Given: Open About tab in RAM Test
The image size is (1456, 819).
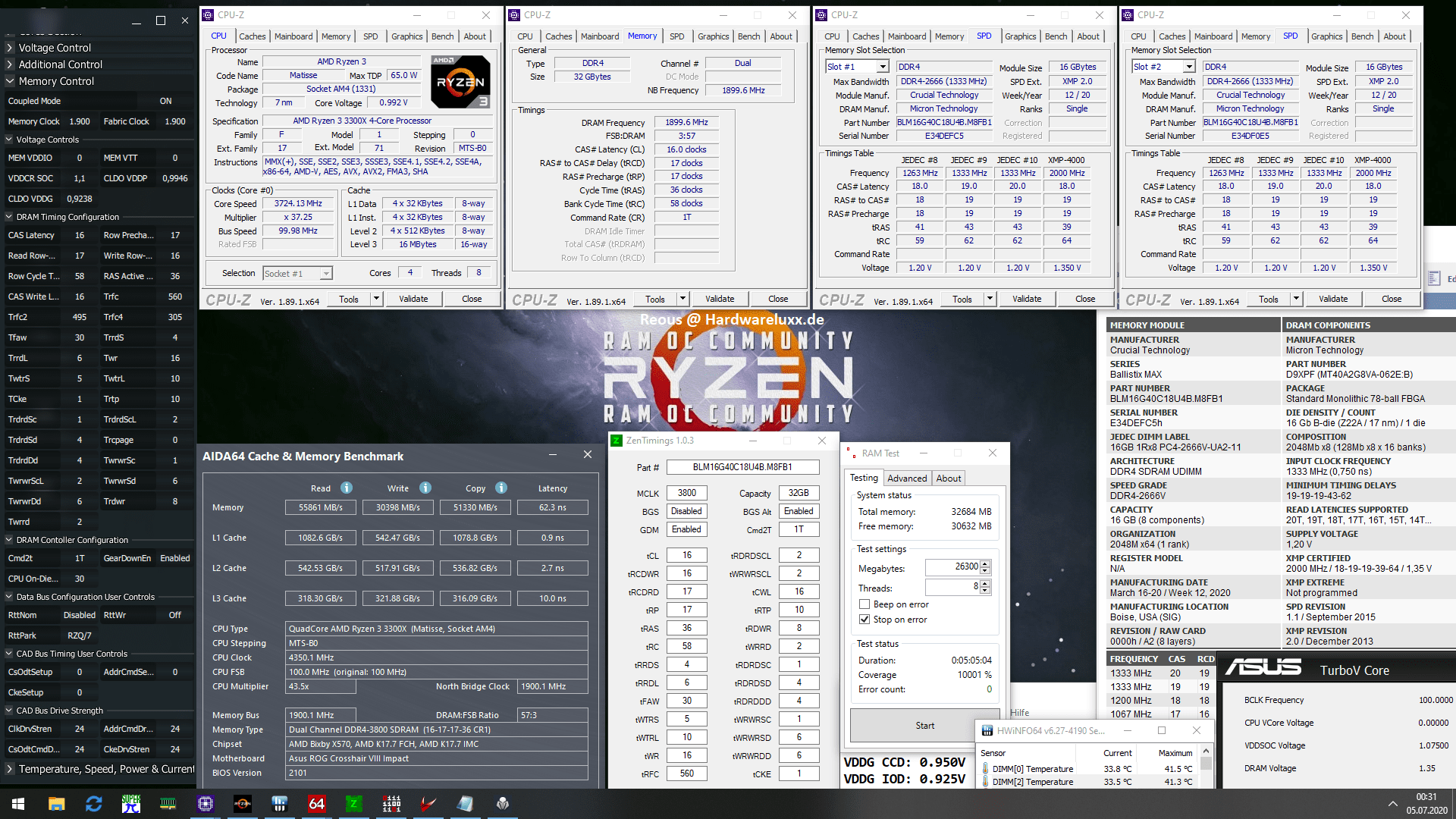Looking at the screenshot, I should point(949,479).
